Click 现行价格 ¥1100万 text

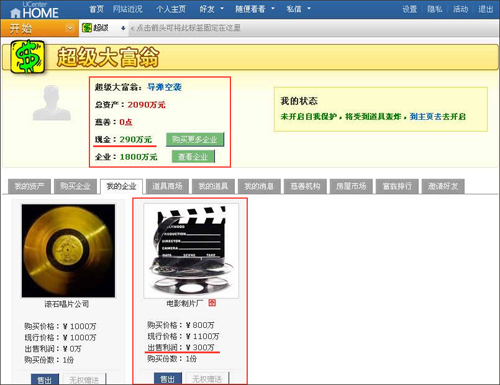click(x=183, y=336)
